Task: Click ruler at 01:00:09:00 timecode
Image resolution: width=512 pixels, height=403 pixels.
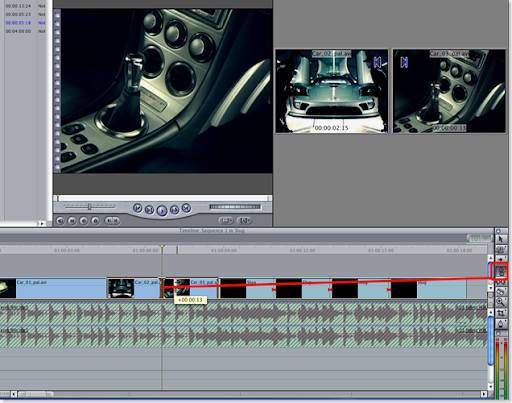Action: [224, 250]
